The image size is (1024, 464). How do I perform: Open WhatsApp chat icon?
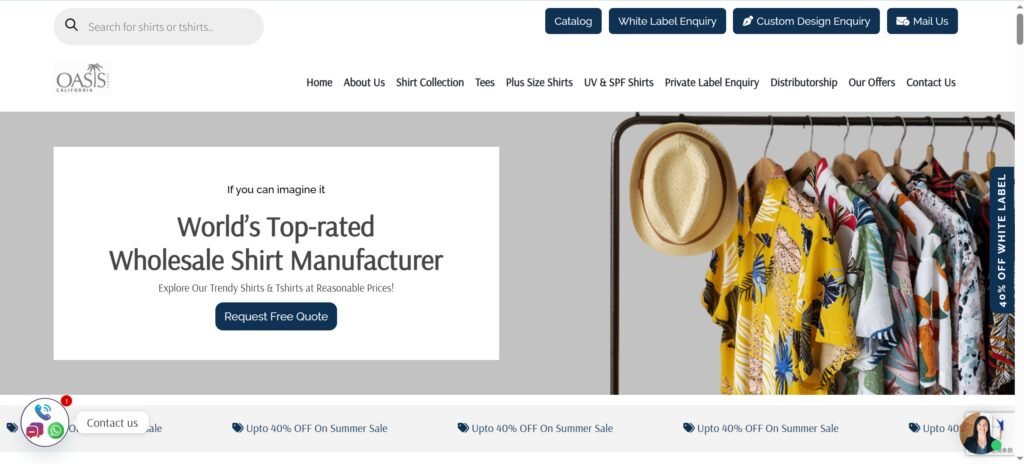[x=56, y=431]
